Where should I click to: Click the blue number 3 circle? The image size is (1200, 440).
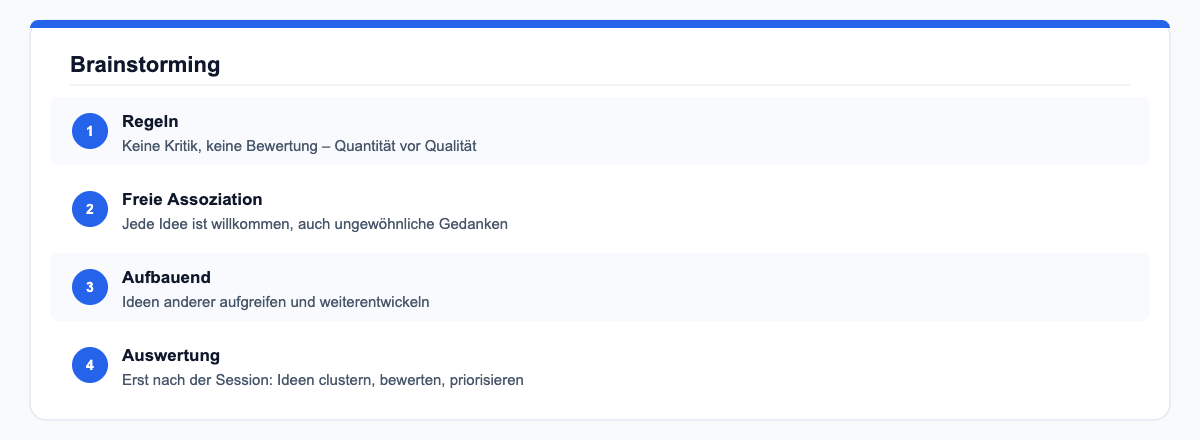point(90,287)
